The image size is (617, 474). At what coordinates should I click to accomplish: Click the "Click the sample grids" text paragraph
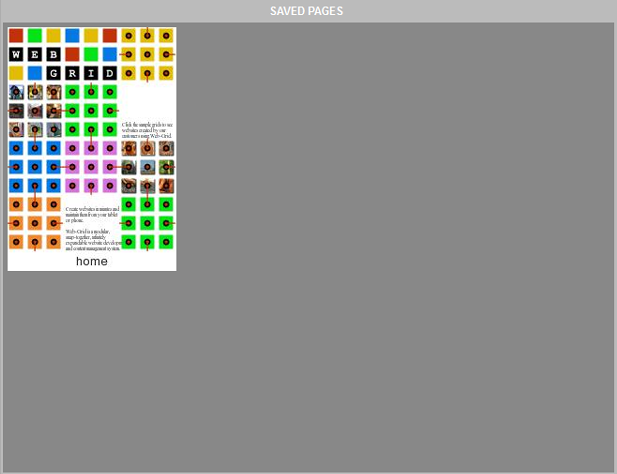coord(147,130)
